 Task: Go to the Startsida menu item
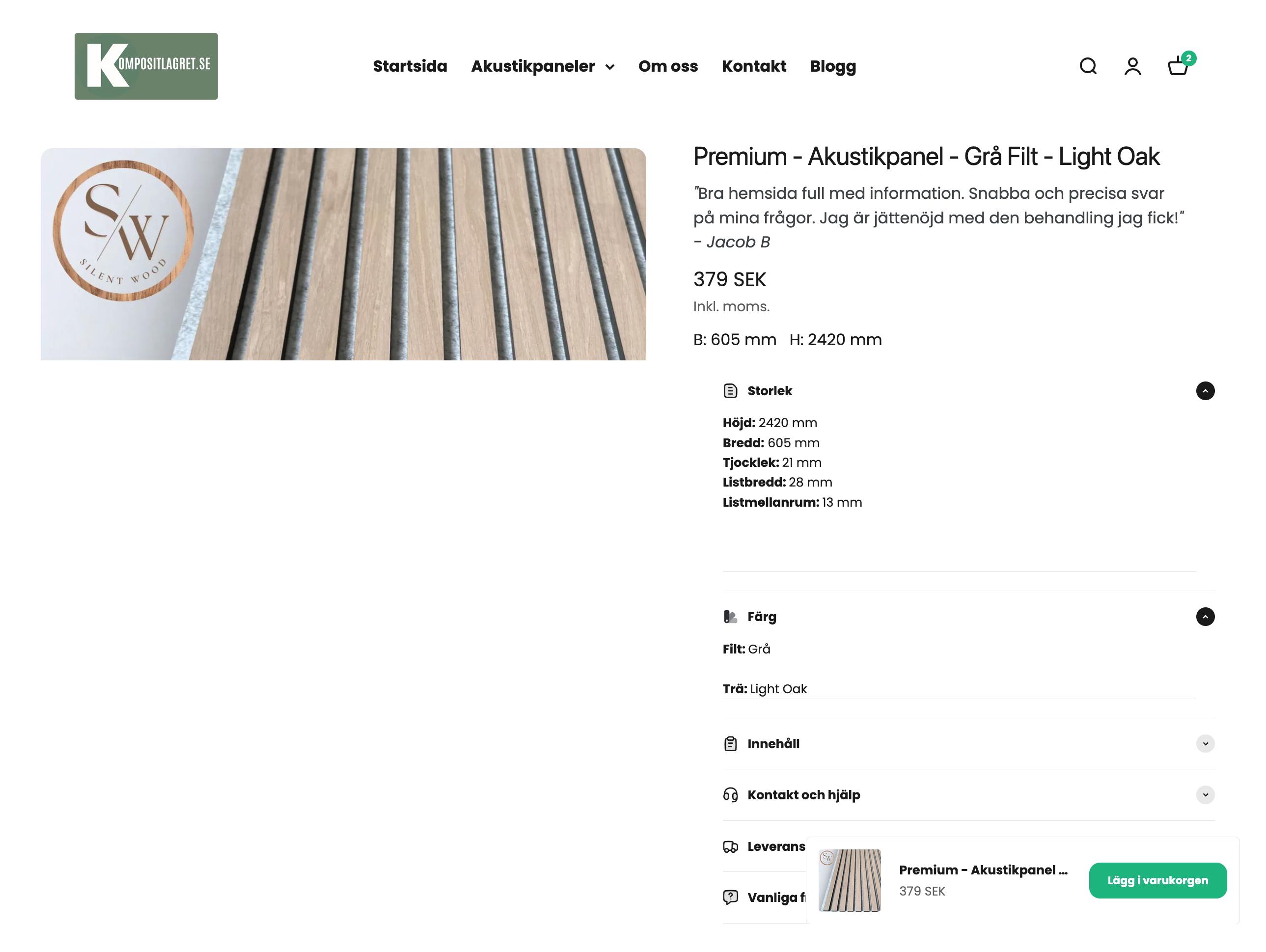click(x=410, y=66)
